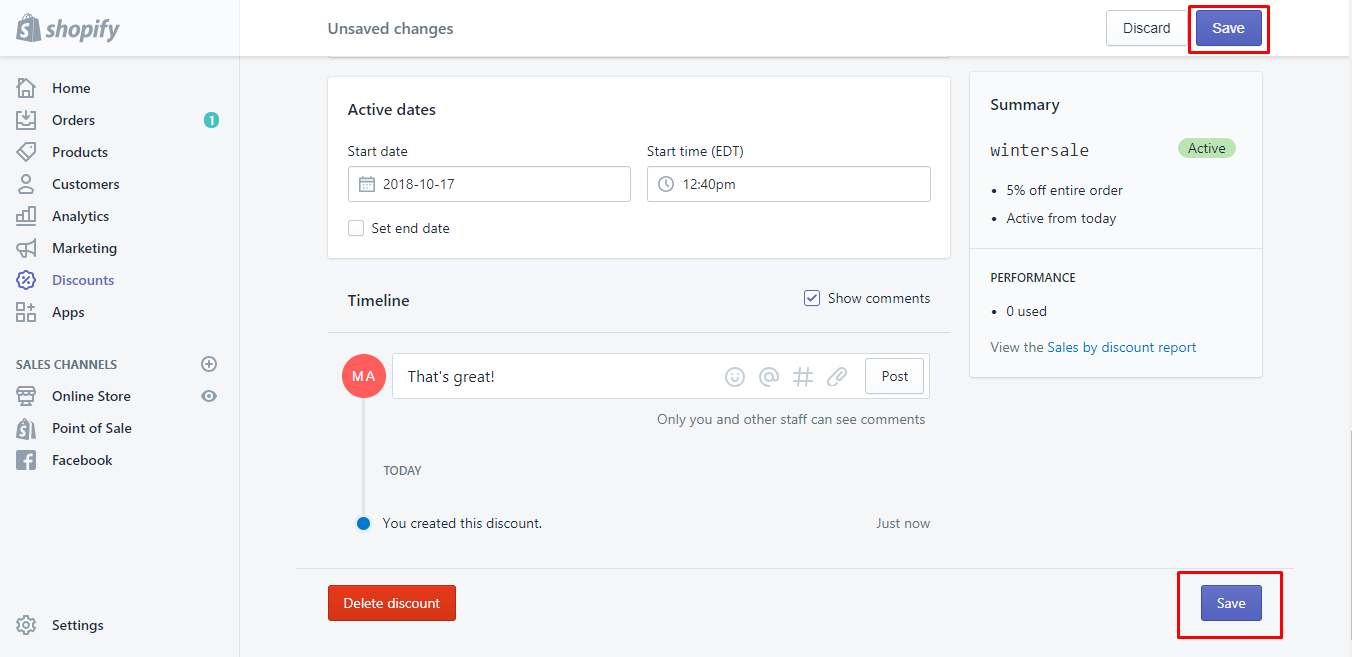This screenshot has width=1352, height=657.
Task: Click the hashtag reference icon
Action: click(803, 377)
